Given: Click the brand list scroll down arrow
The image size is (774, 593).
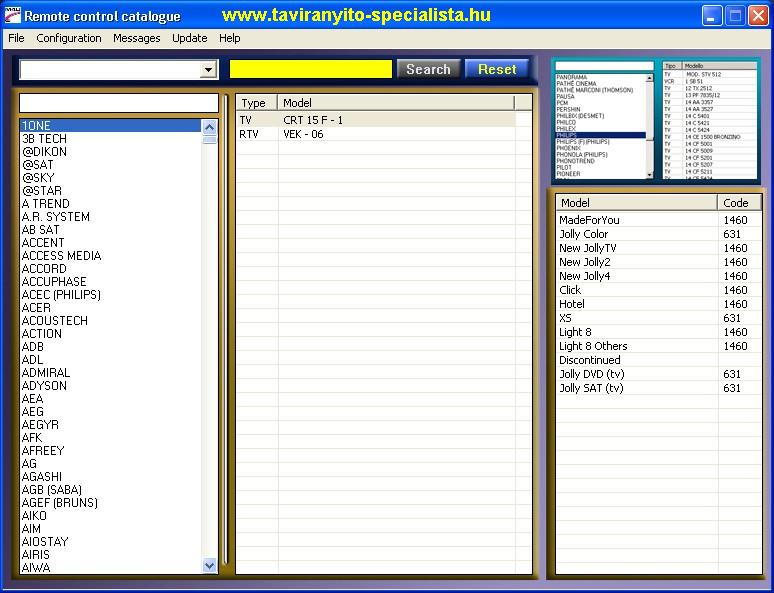Looking at the screenshot, I should click(x=209, y=566).
